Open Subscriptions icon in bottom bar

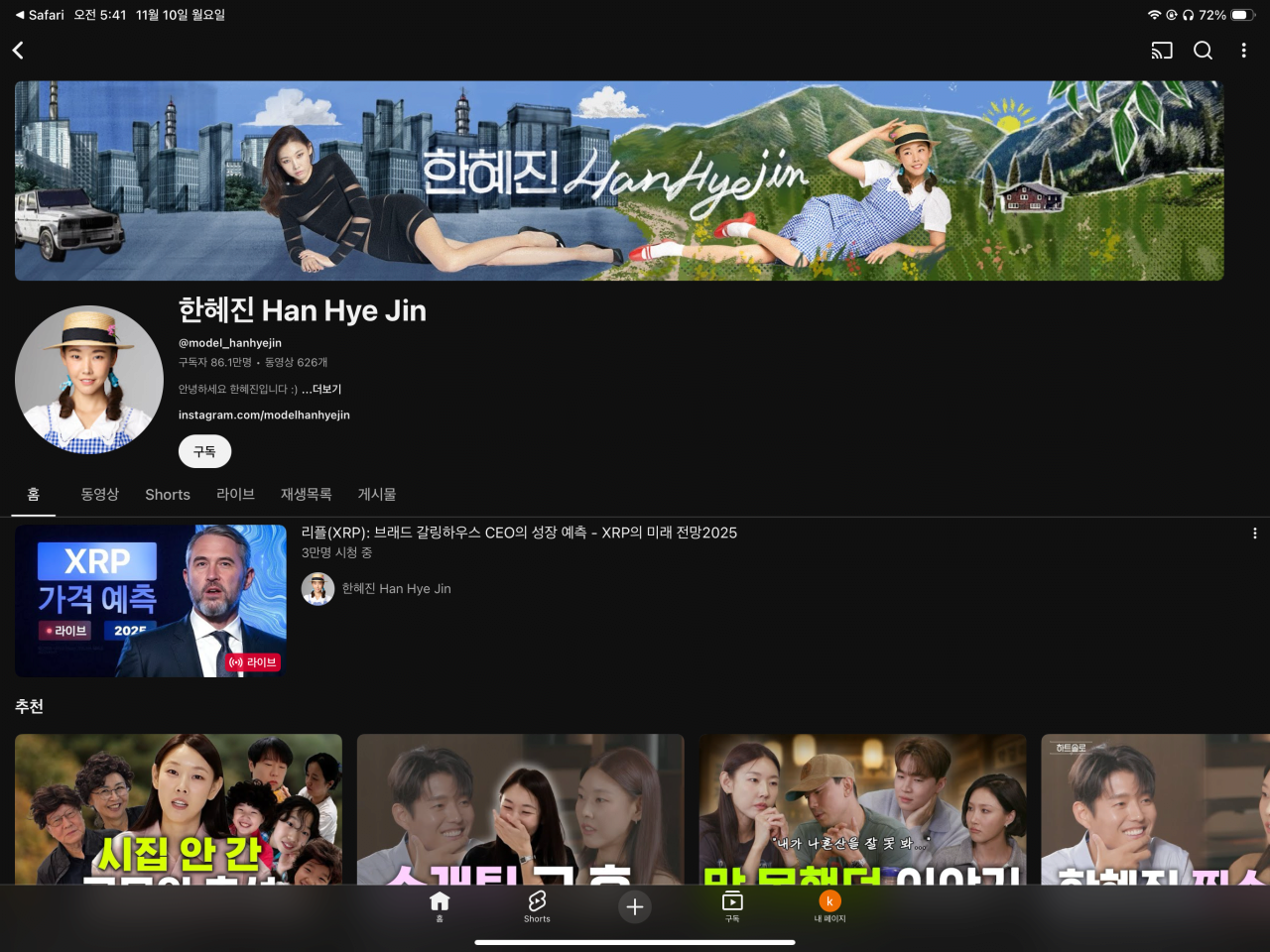[732, 904]
